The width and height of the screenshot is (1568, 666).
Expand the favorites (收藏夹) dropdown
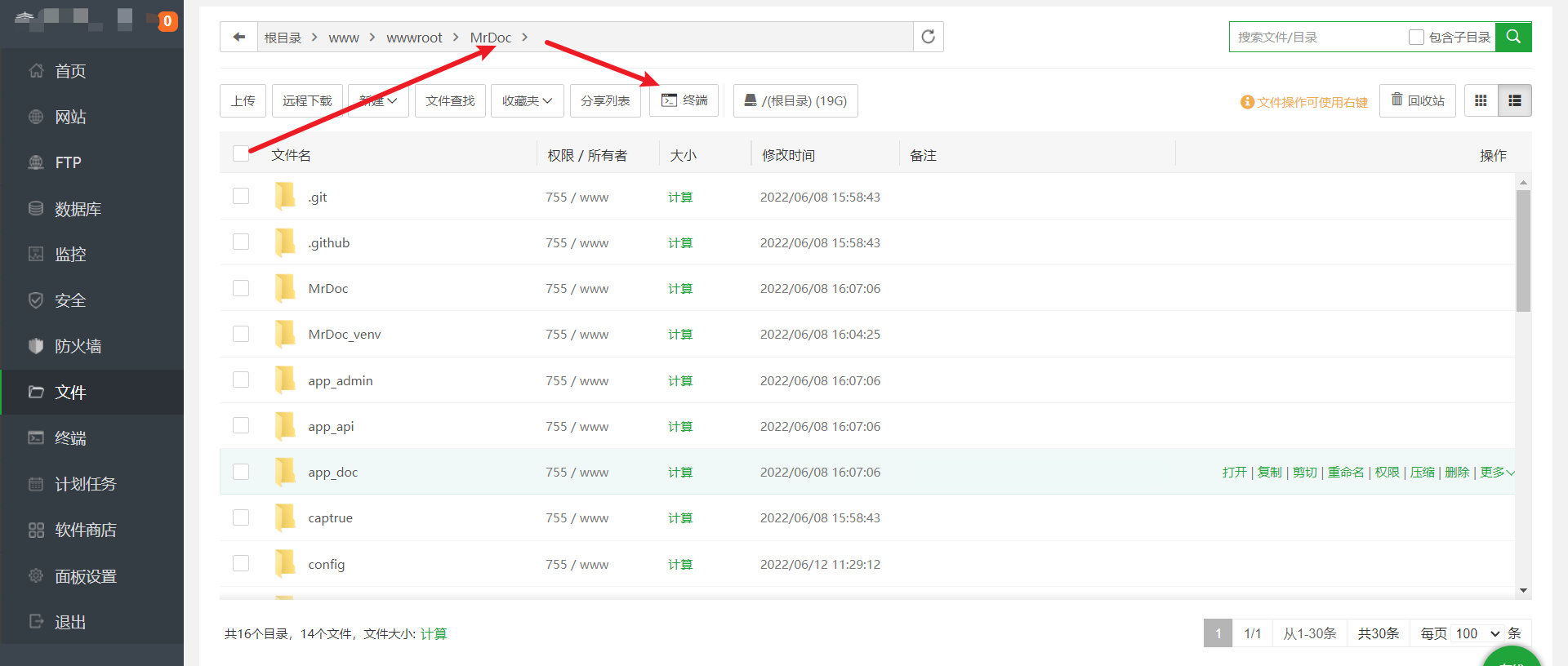(x=527, y=100)
